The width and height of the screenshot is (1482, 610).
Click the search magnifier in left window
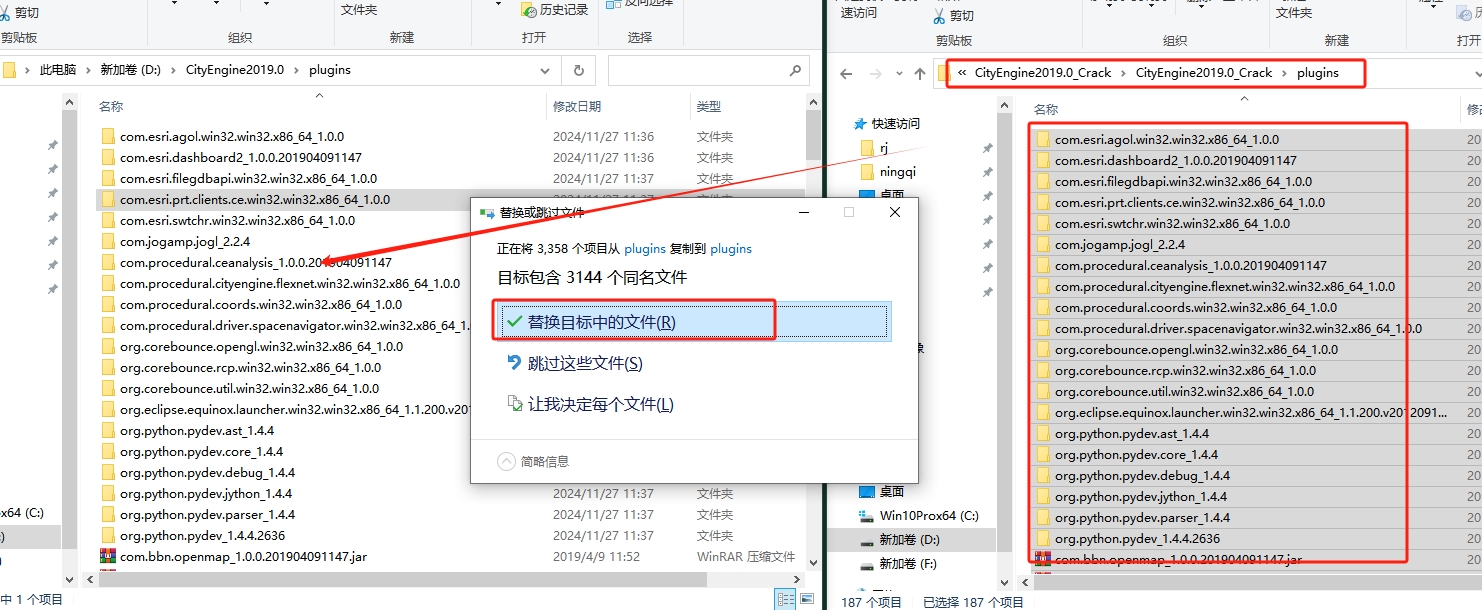coord(795,71)
